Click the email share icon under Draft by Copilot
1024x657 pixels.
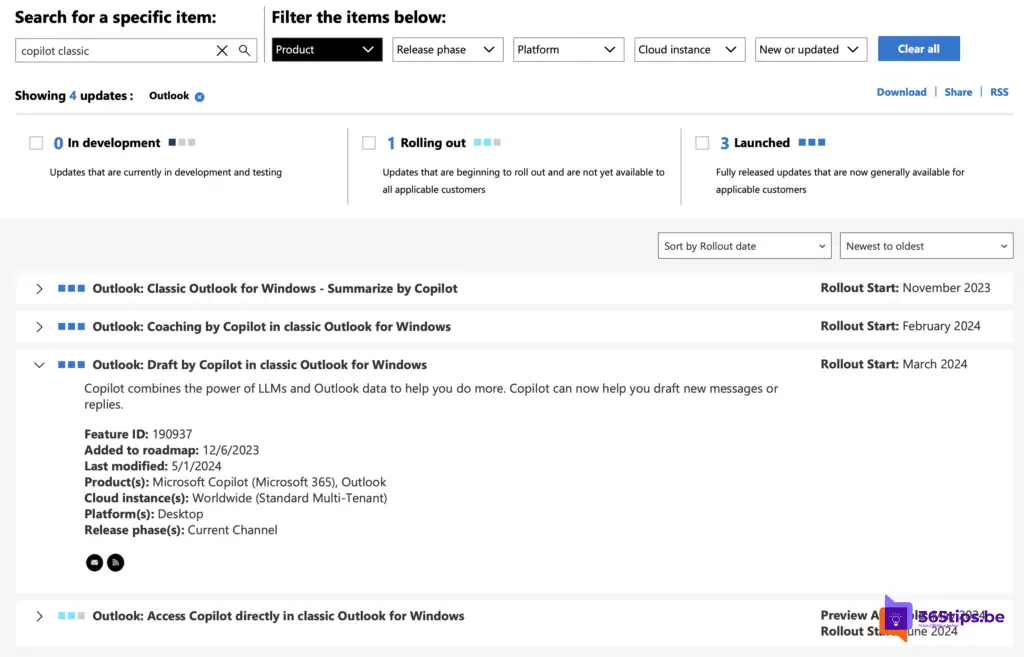[x=95, y=562]
